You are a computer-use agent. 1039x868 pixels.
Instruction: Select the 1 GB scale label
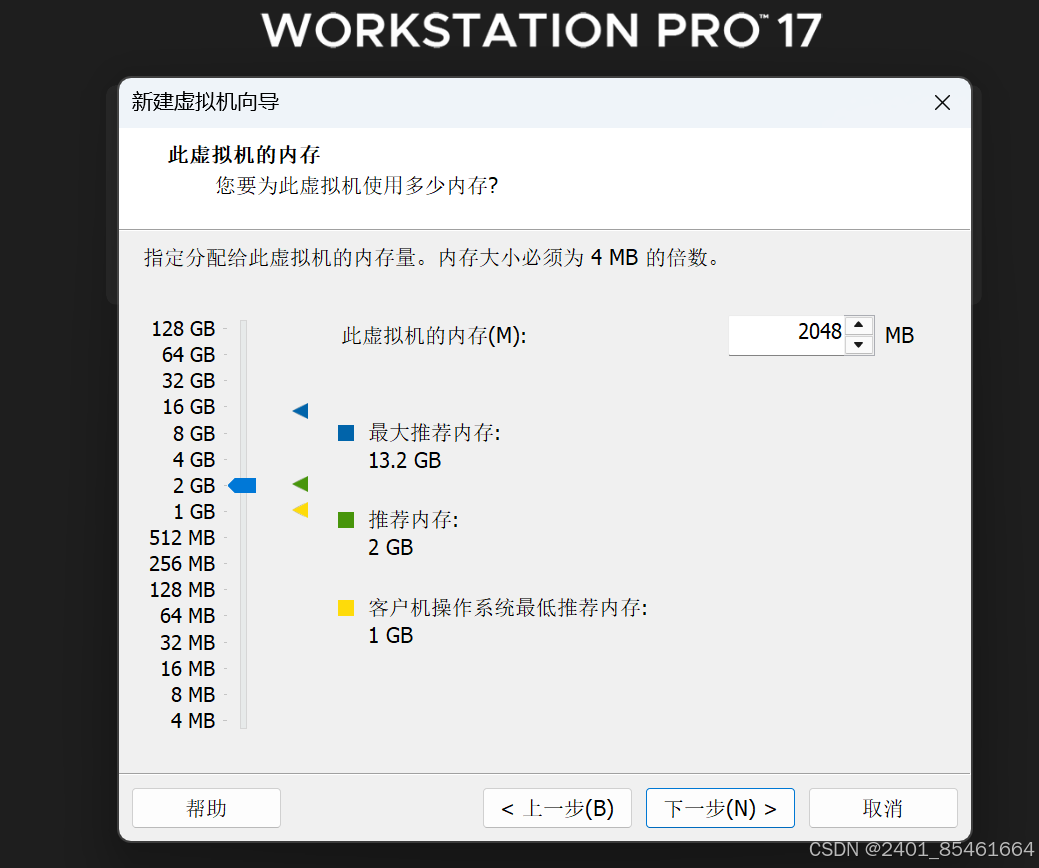194,512
